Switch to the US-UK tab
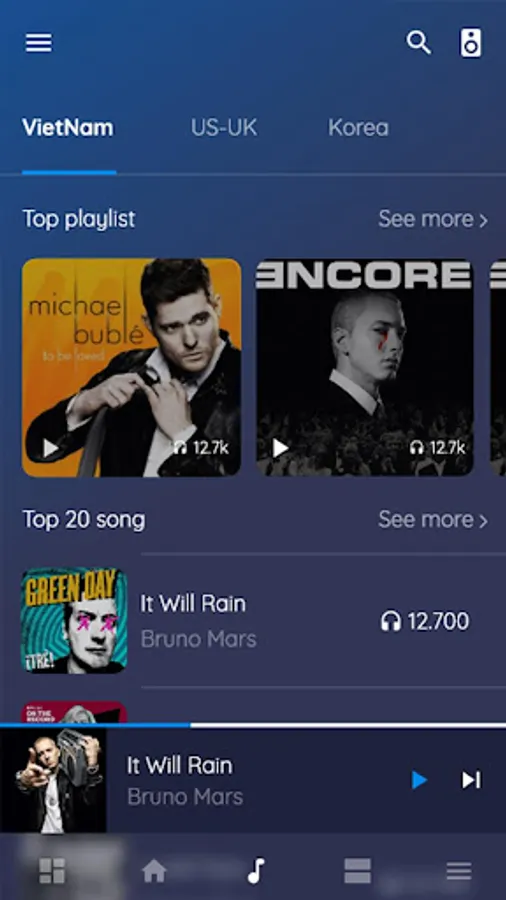 pyautogui.click(x=224, y=127)
